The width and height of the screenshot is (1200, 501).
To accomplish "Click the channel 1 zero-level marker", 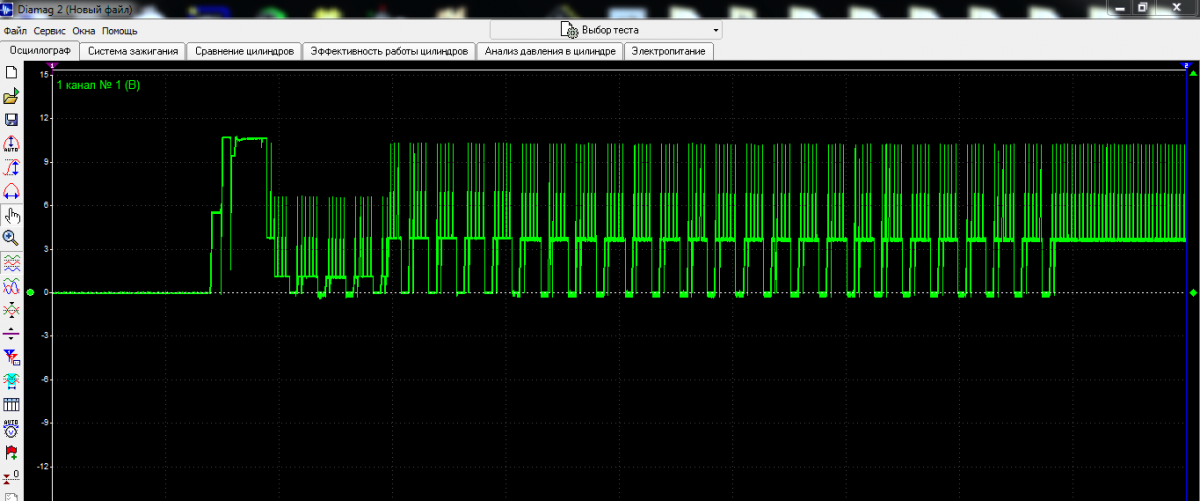I will pyautogui.click(x=31, y=293).
